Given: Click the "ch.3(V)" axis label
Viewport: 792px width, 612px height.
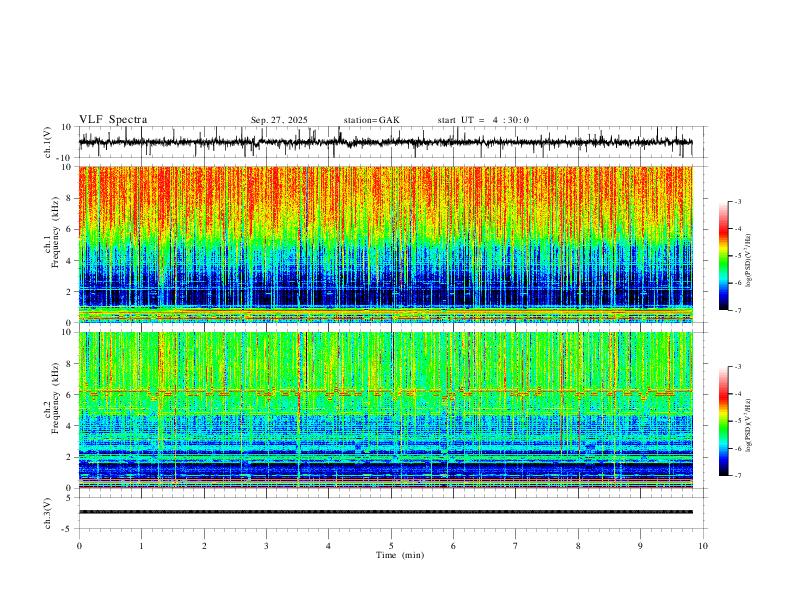Looking at the screenshot, I should pyautogui.click(x=48, y=514).
